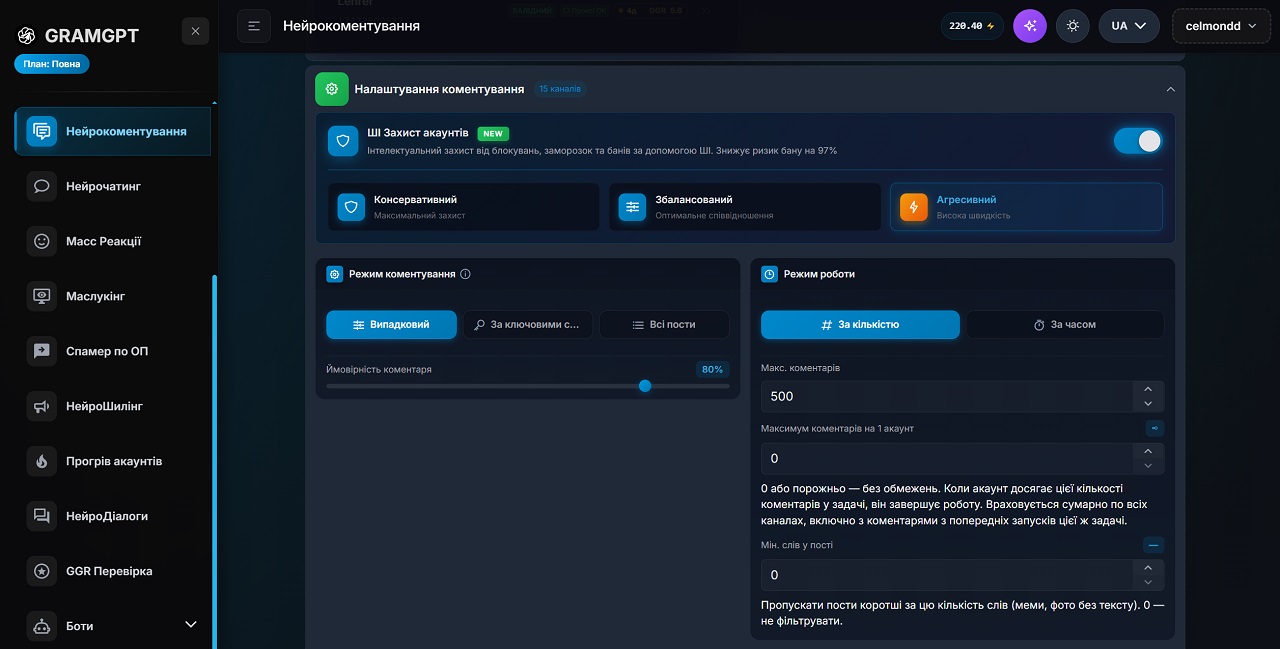
Task: Toggle the ШІ Захист акаунтів switch
Action: tap(1138, 141)
